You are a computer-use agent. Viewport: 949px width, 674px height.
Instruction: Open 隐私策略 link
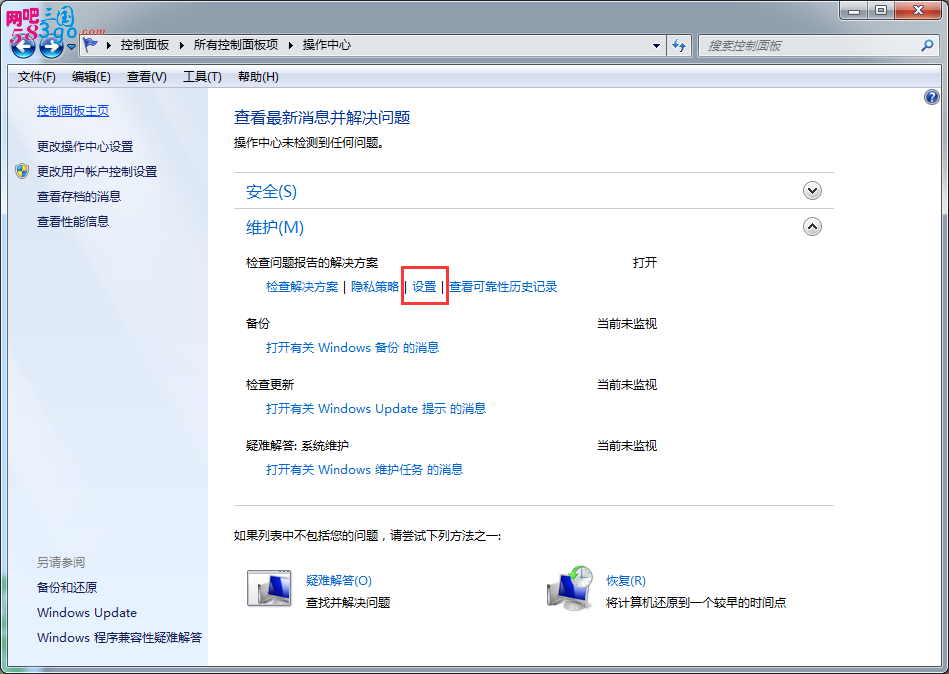[375, 287]
